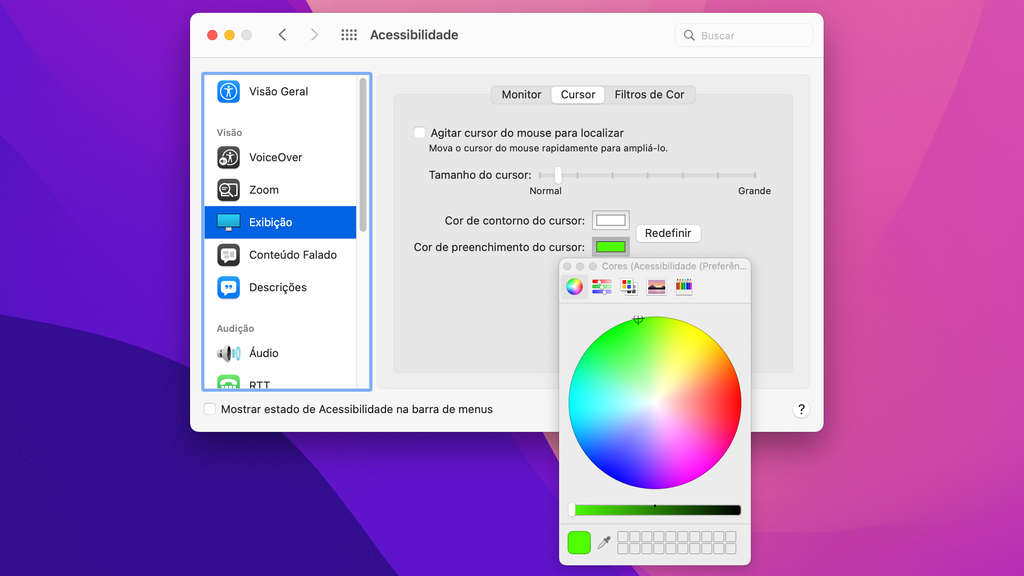Click the cursor outline color well
Image resolution: width=1024 pixels, height=576 pixels.
[x=611, y=221]
